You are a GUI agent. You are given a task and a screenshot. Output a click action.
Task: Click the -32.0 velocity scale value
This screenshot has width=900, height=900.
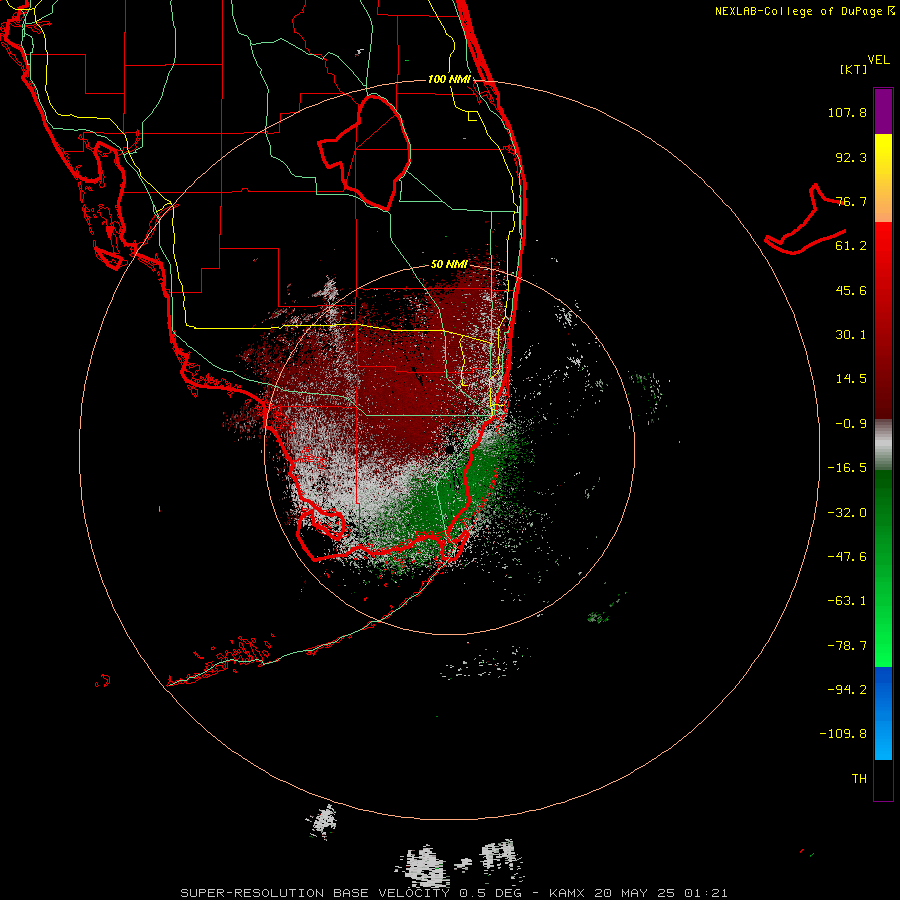pyautogui.click(x=847, y=513)
